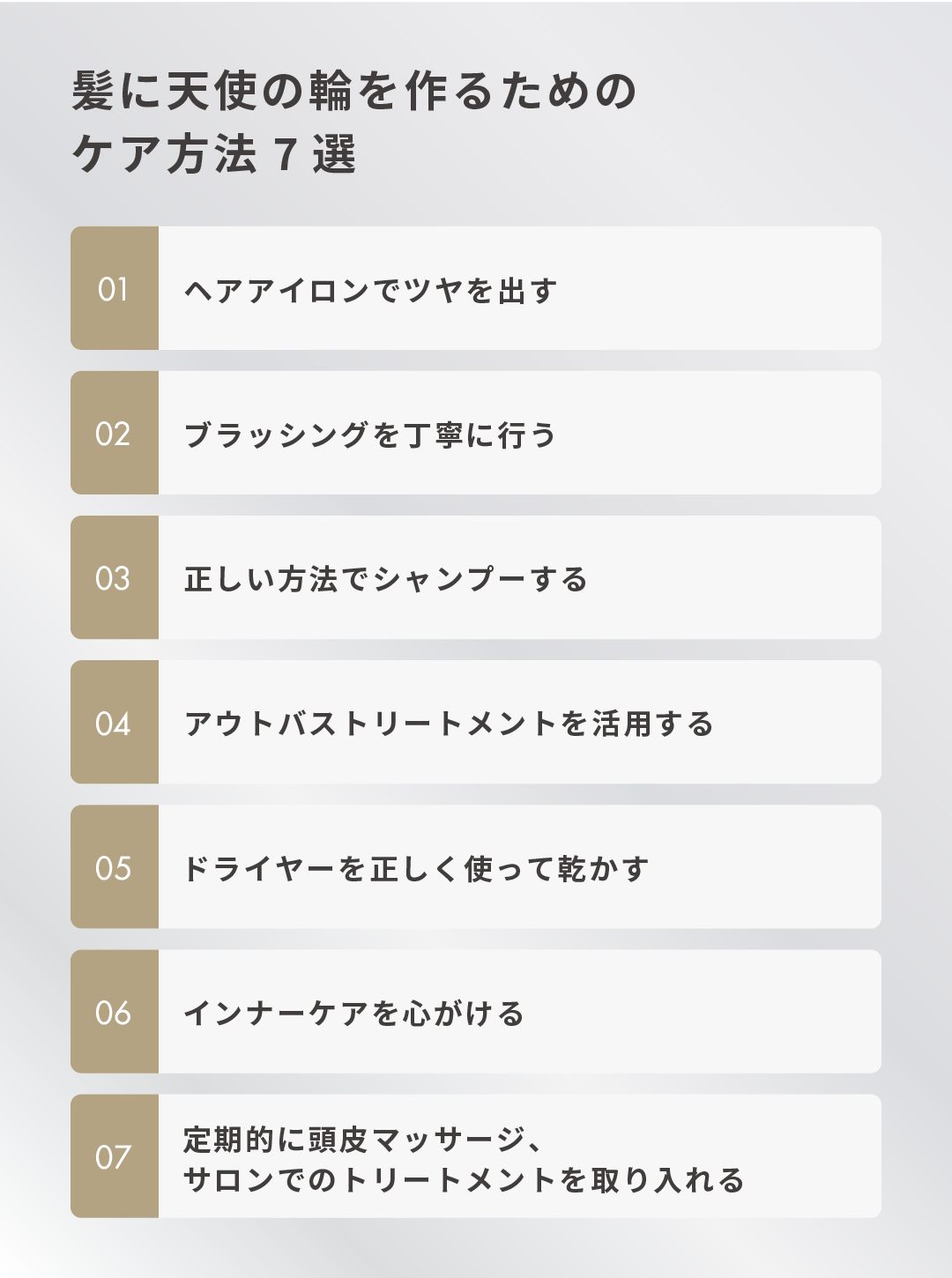The height and width of the screenshot is (1278, 952).
Task: Click the 06 number badge
Action: coord(115,1011)
